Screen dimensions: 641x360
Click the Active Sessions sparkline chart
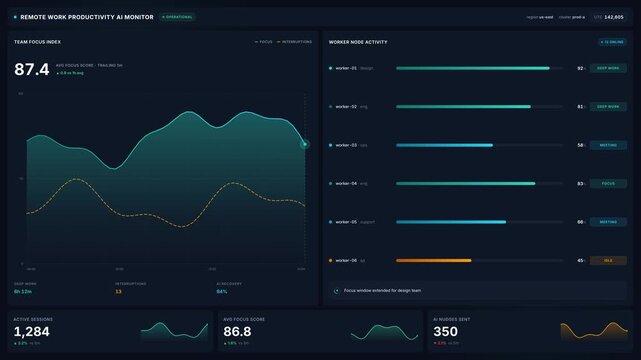pyautogui.click(x=174, y=331)
